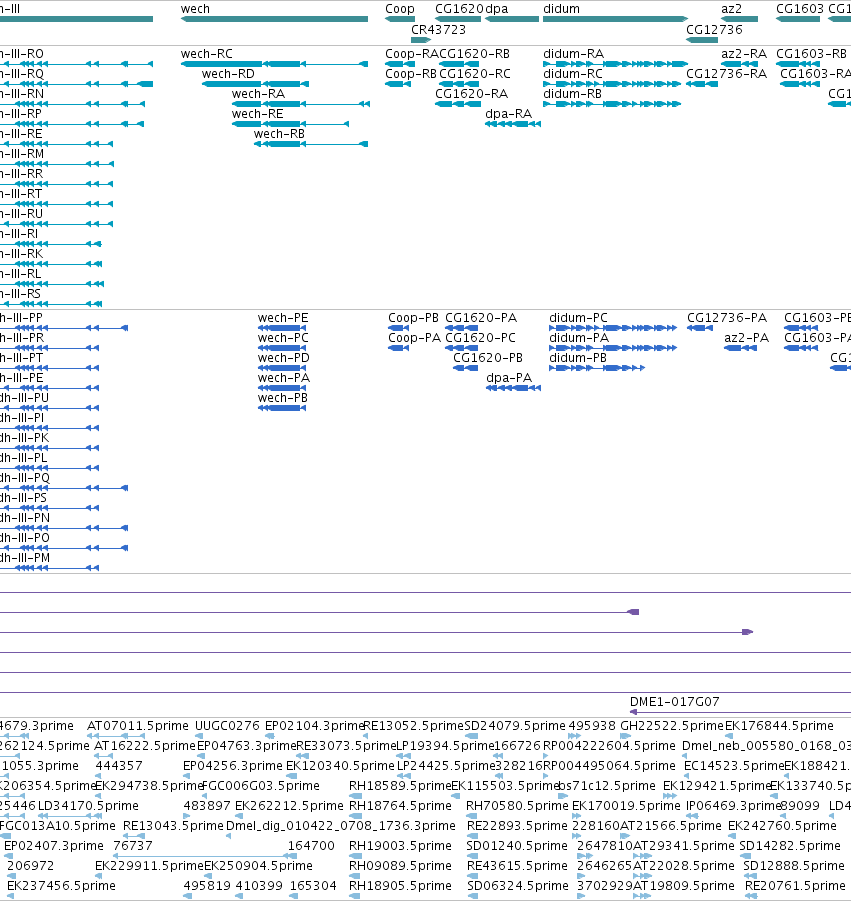The width and height of the screenshot is (851, 901).
Task: Open the wech-PD protein label
Action: tap(283, 357)
